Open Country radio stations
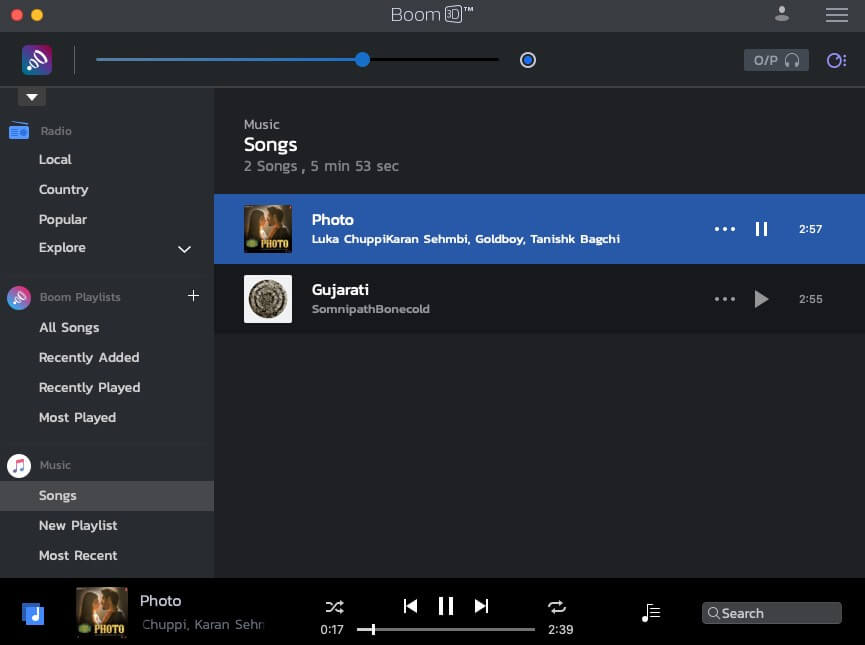865x645 pixels. point(63,189)
